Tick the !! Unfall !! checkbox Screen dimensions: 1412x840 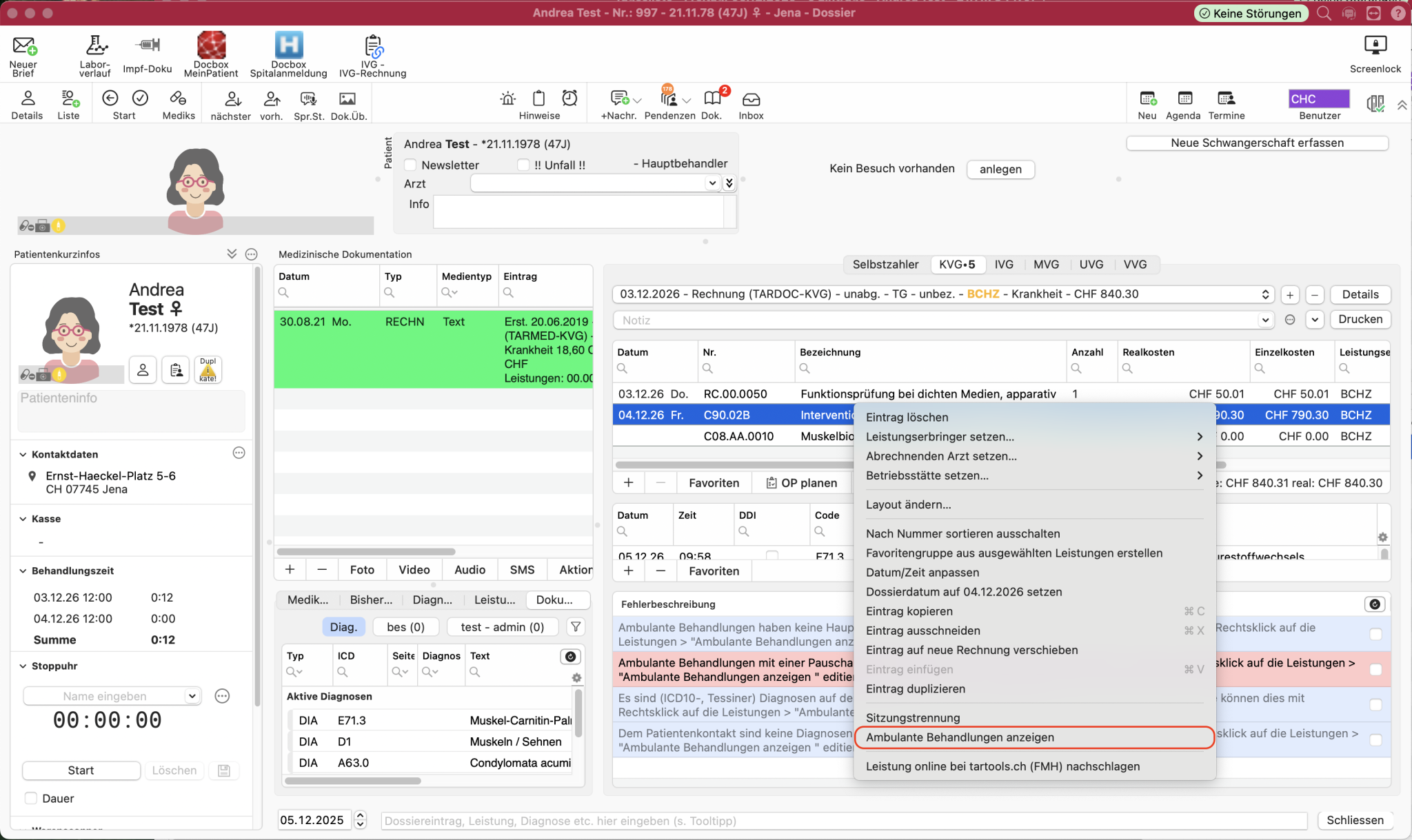coord(523,165)
